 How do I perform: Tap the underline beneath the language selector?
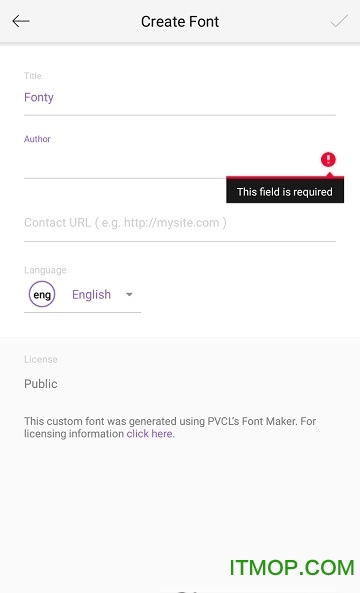point(82,312)
